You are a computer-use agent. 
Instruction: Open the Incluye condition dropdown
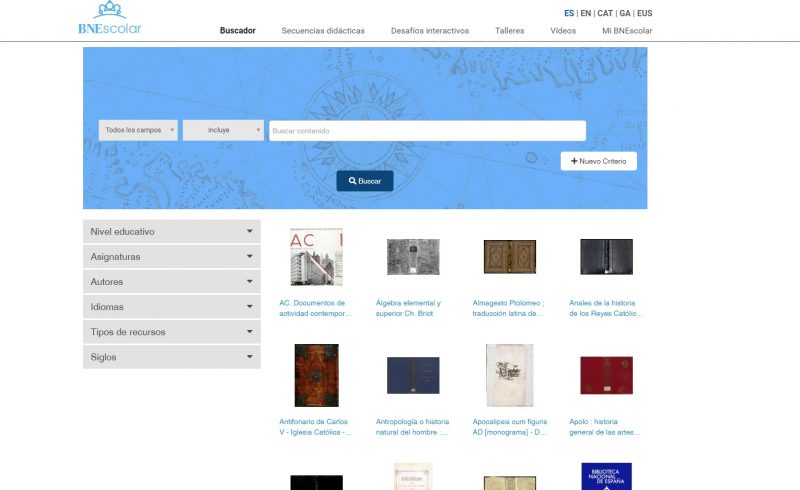tap(223, 130)
